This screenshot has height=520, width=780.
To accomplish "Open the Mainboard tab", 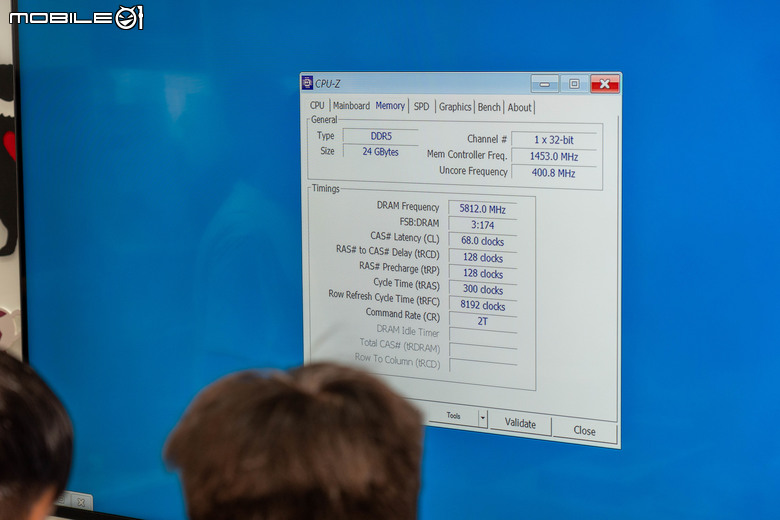I will click(x=351, y=106).
